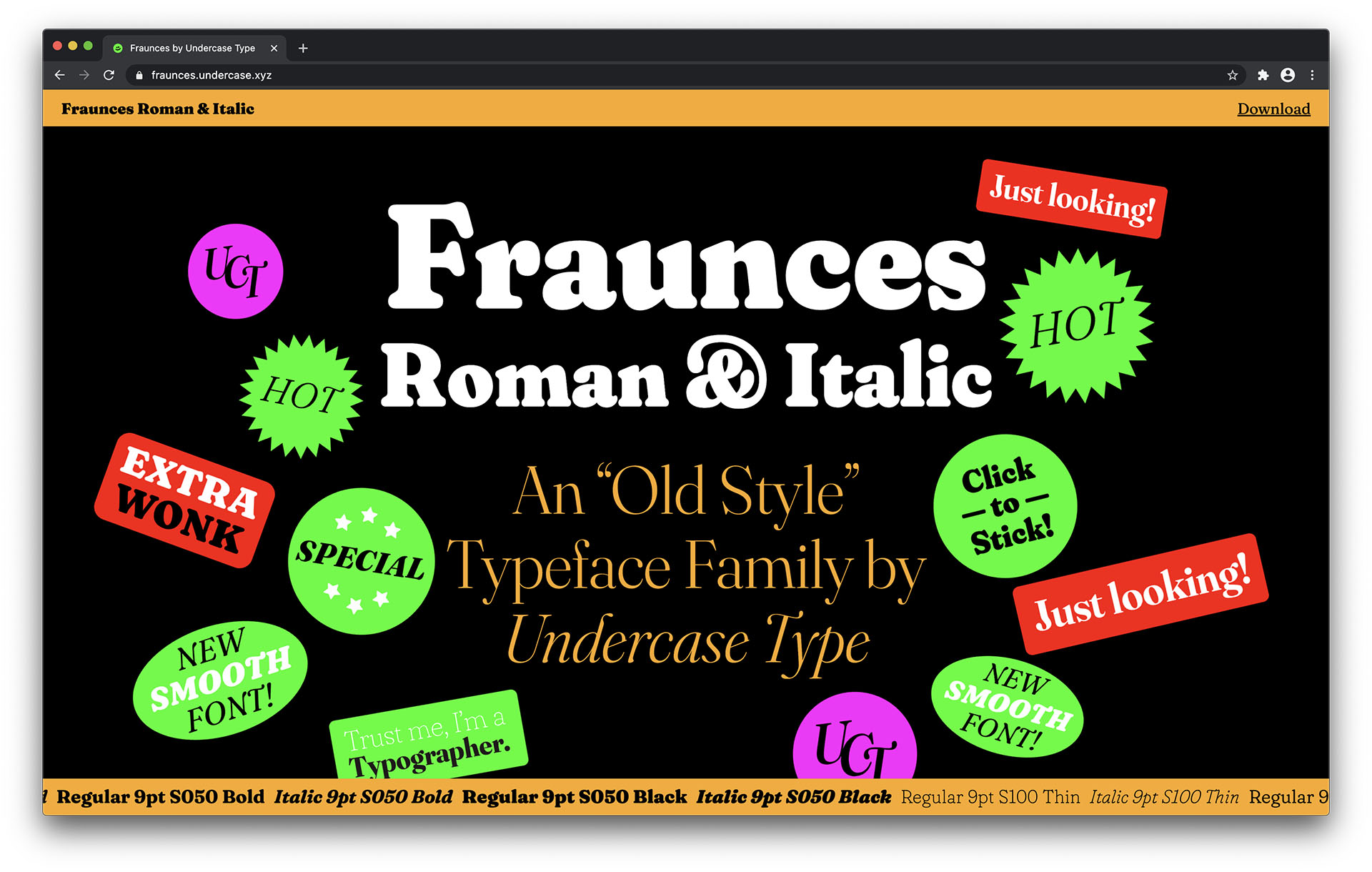Viewport: 1372px width, 872px height.
Task: Reload the page with refresh icon
Action: pos(109,75)
